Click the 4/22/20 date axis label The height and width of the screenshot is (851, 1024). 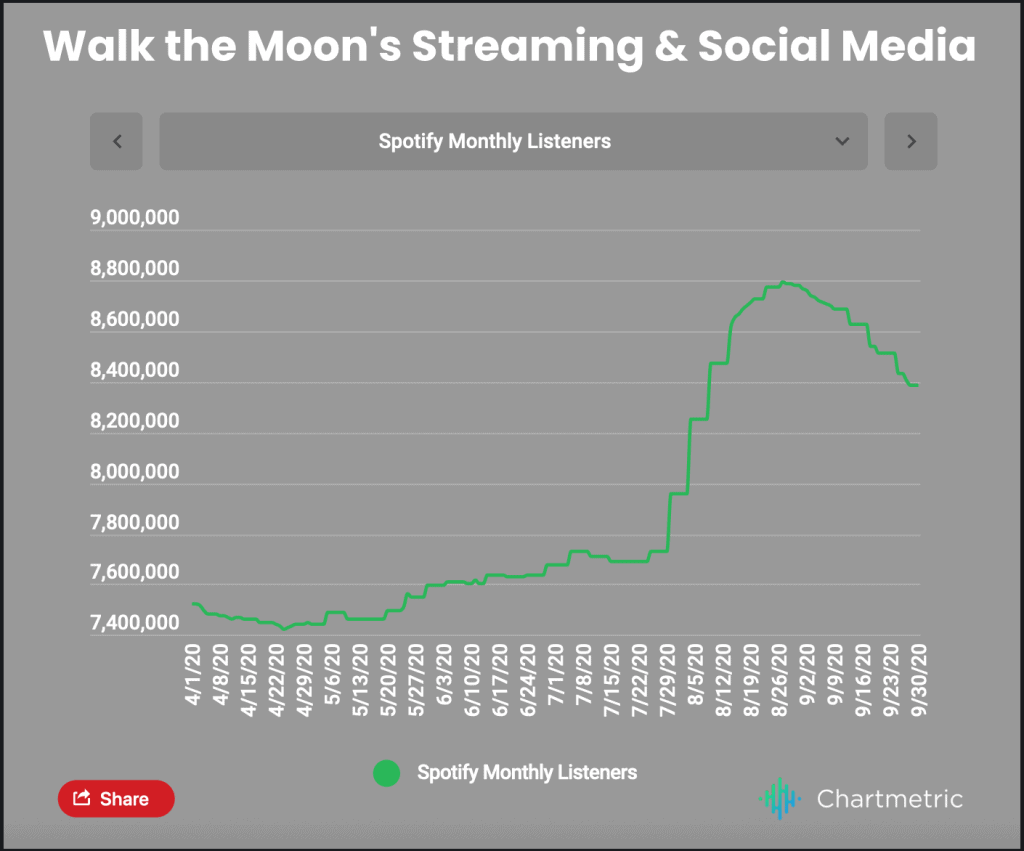tap(277, 680)
